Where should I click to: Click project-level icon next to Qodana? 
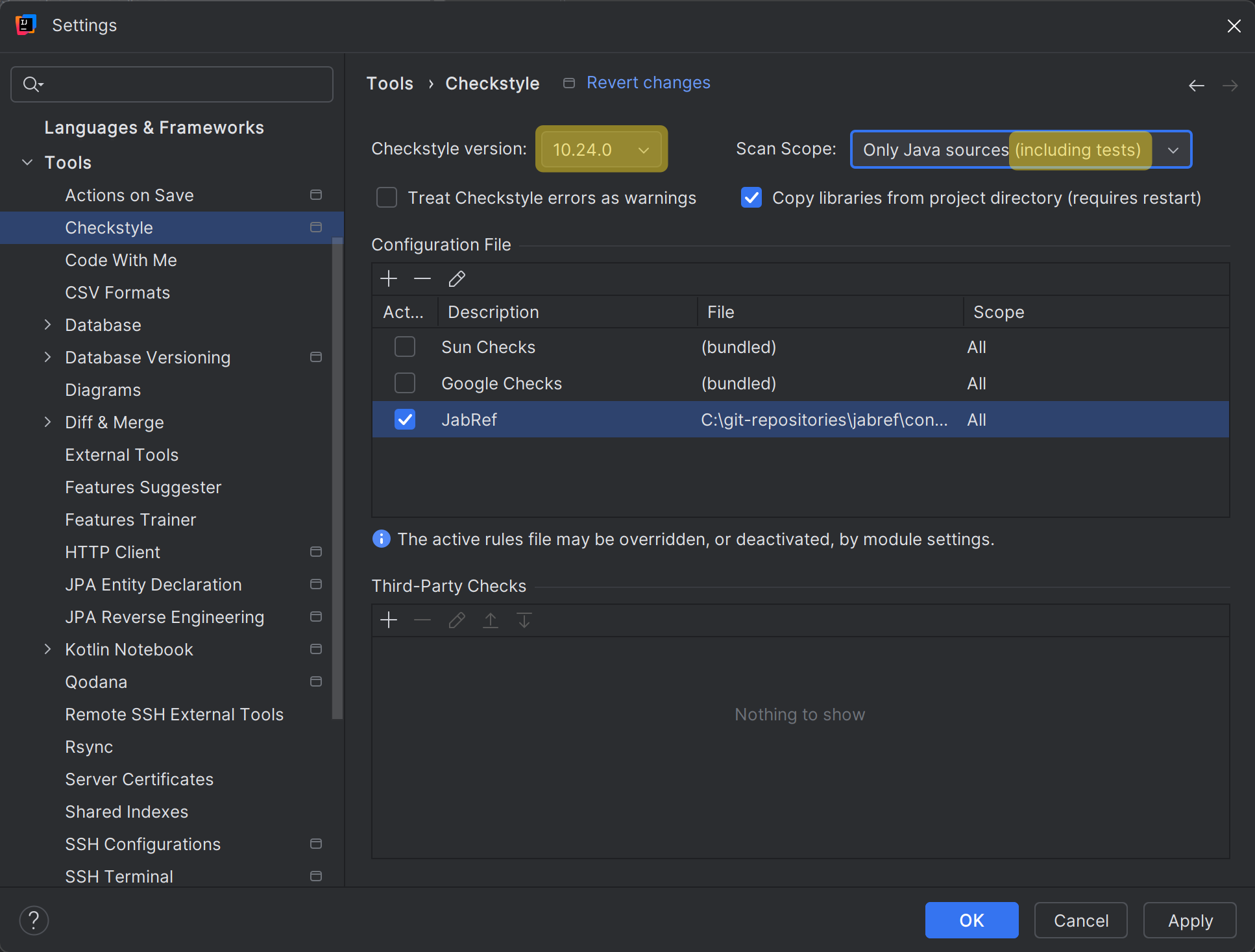tap(316, 681)
